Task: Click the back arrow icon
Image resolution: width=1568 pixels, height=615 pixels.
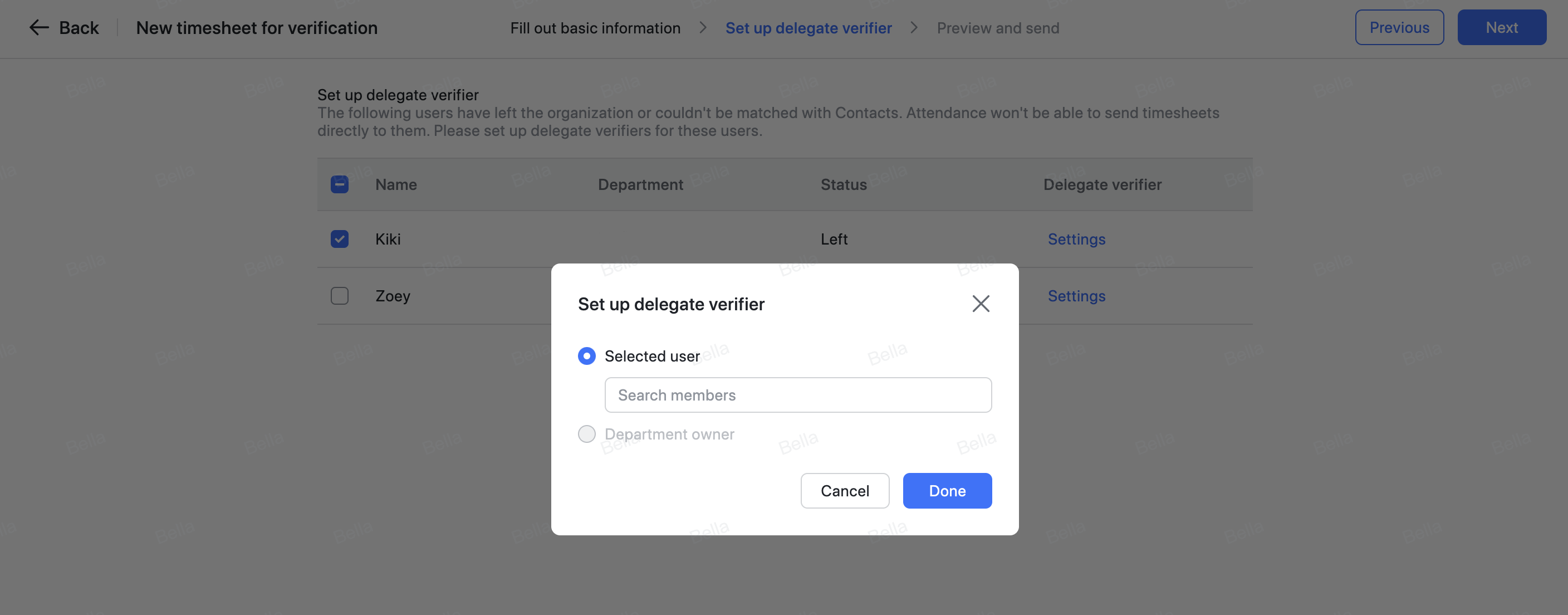Action: (x=38, y=27)
